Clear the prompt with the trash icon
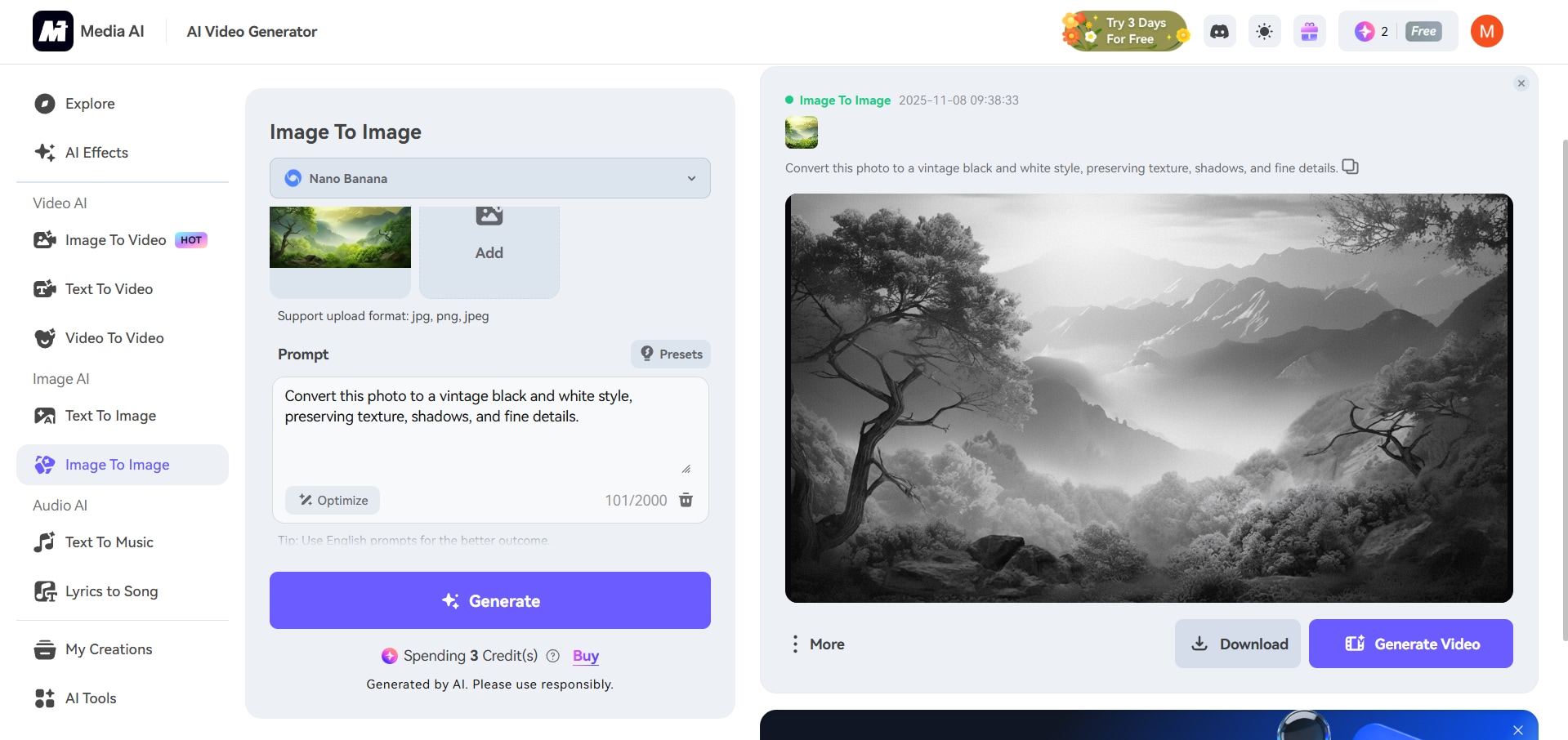 [686, 500]
